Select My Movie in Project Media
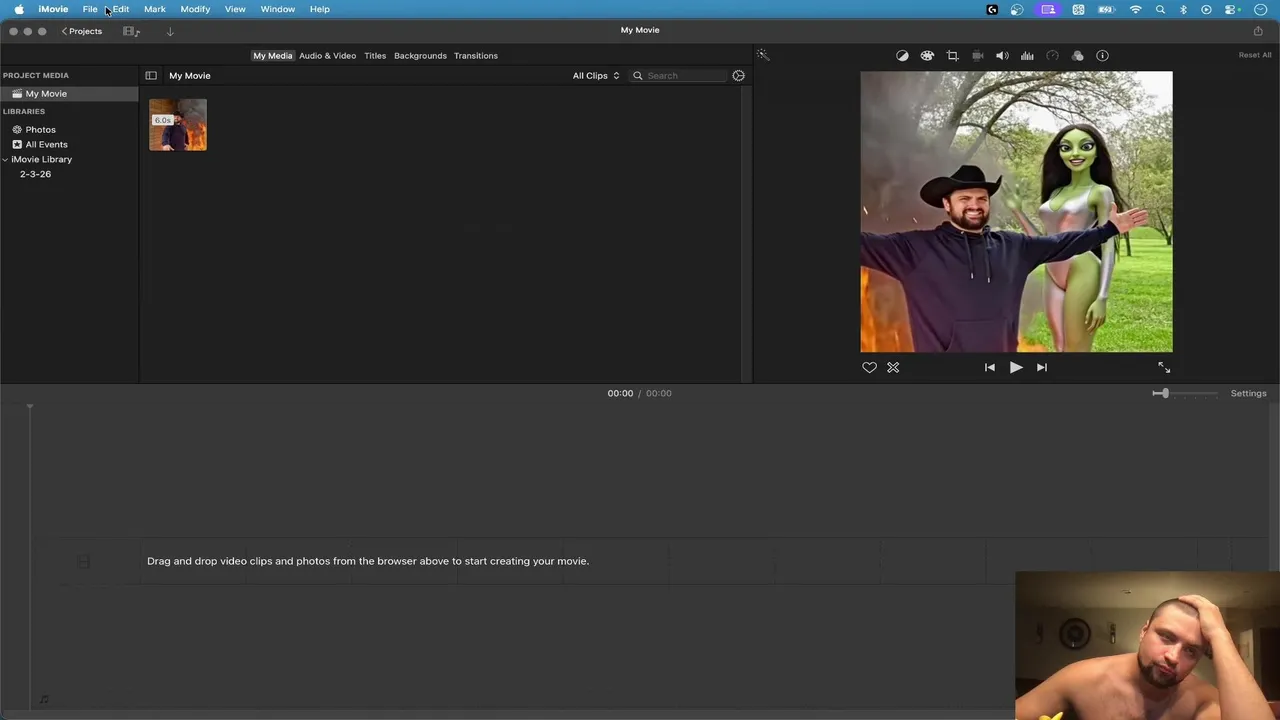Screen dimensions: 1280x720 [x=69, y=94]
